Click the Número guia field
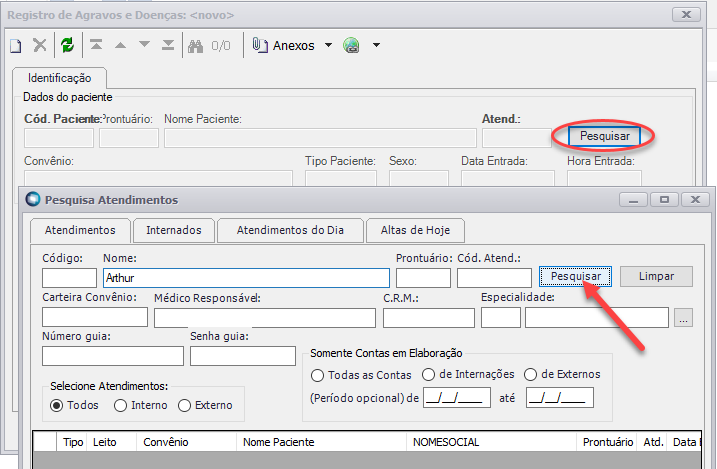This screenshot has height=469, width=717. 113,356
